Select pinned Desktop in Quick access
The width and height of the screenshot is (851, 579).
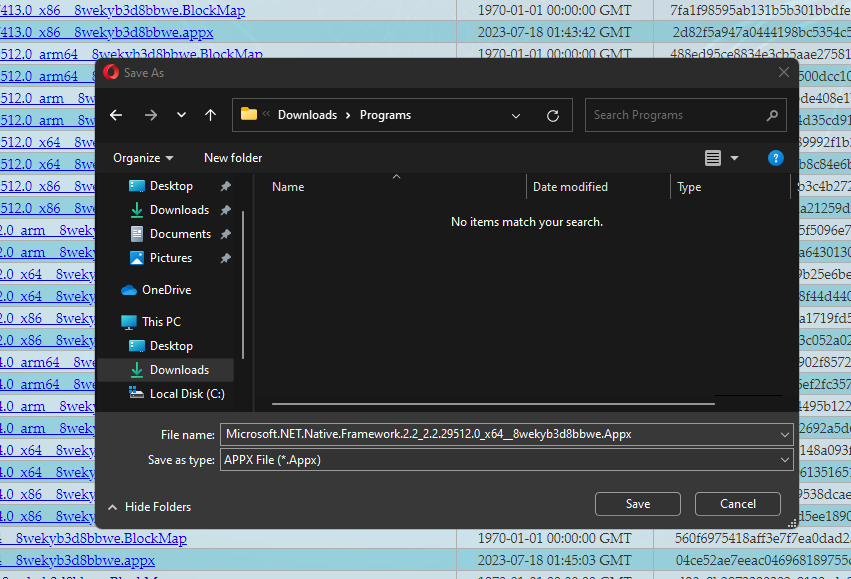coord(171,186)
